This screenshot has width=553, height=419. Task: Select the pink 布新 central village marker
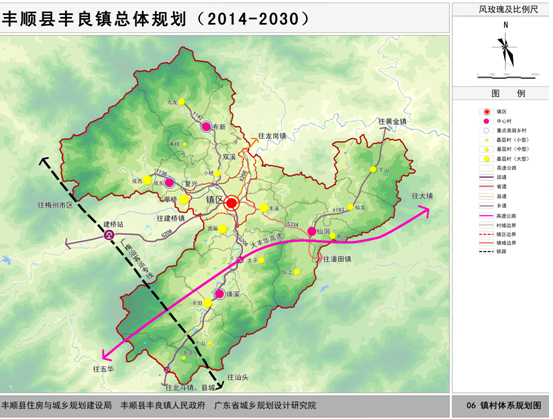click(x=206, y=127)
